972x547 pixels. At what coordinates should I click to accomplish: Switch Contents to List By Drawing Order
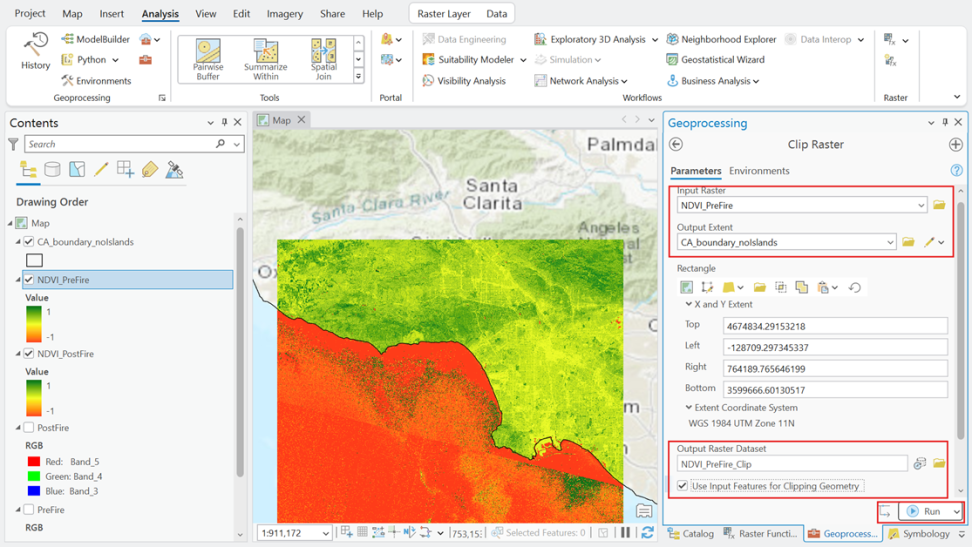point(28,170)
